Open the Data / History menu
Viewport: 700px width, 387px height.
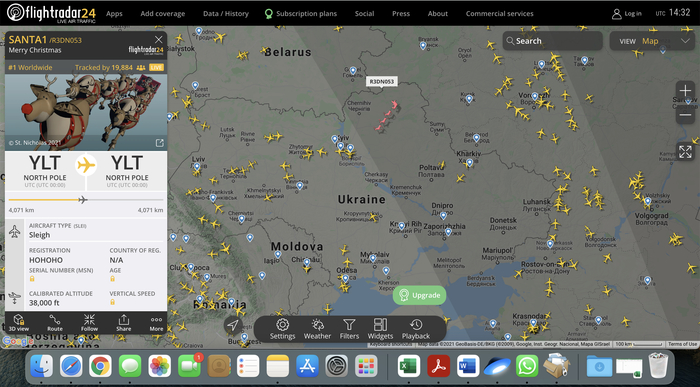pyautogui.click(x=226, y=14)
